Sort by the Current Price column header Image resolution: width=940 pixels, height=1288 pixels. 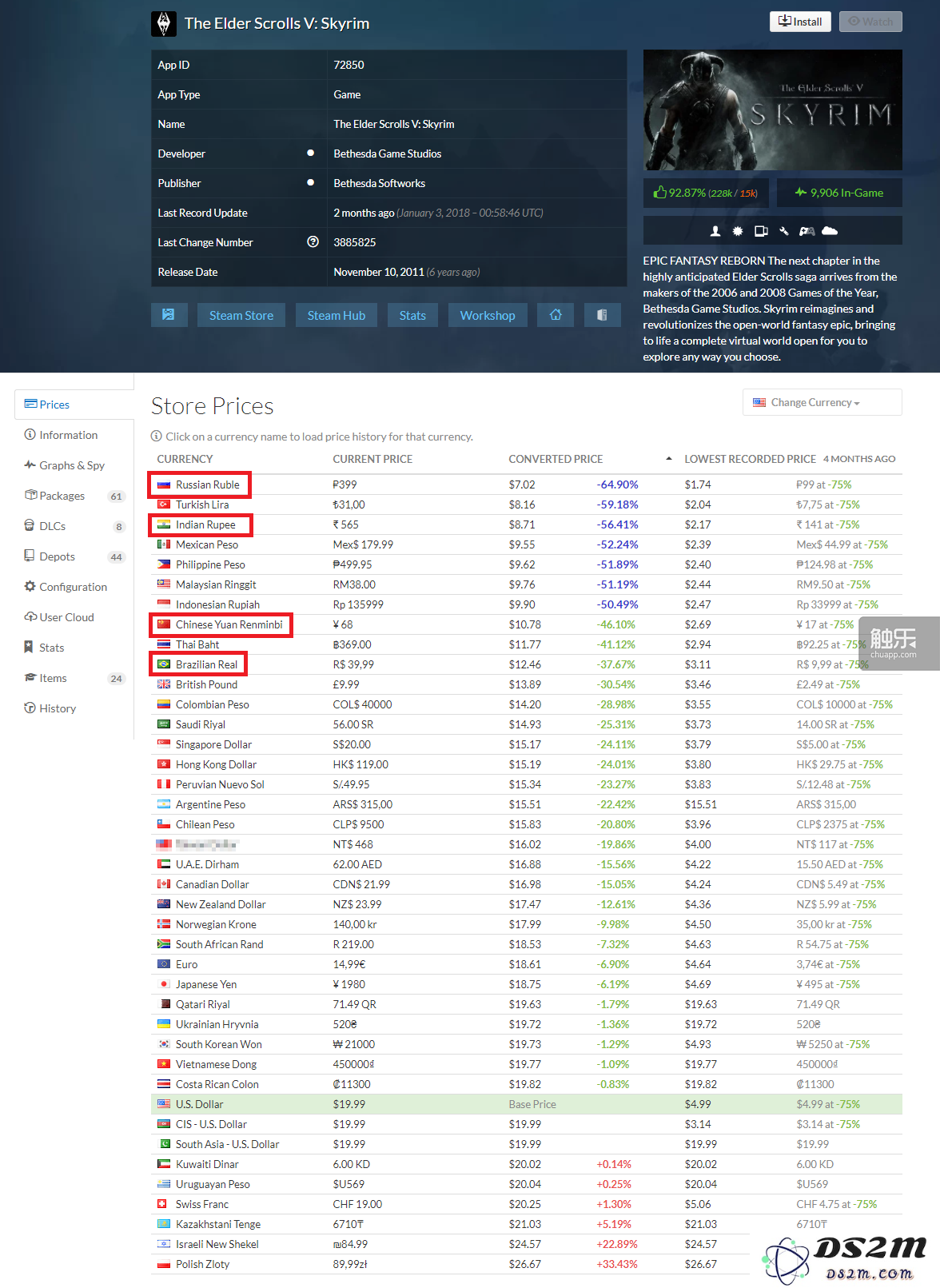[372, 459]
